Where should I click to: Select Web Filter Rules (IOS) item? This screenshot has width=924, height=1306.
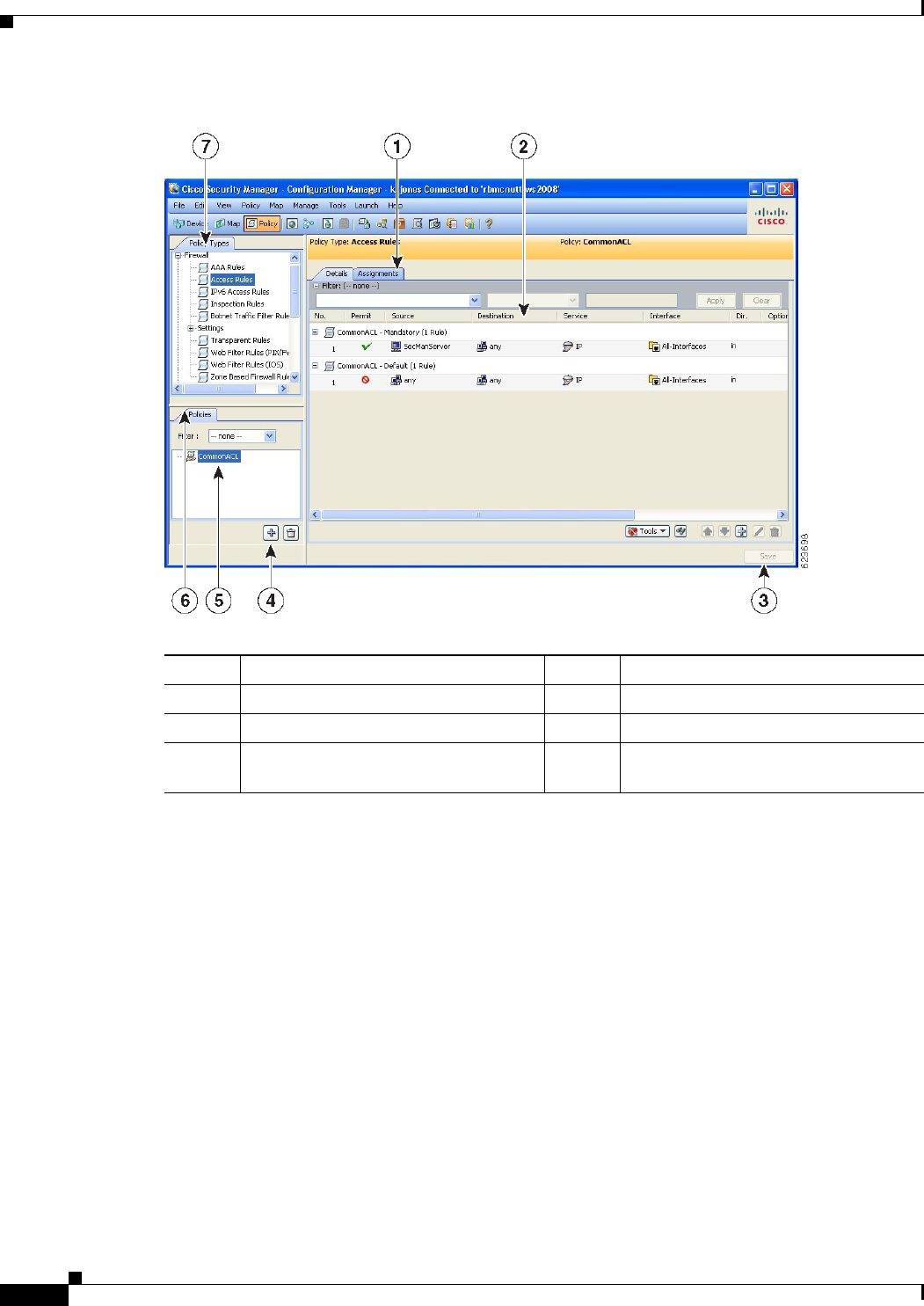[x=246, y=364]
